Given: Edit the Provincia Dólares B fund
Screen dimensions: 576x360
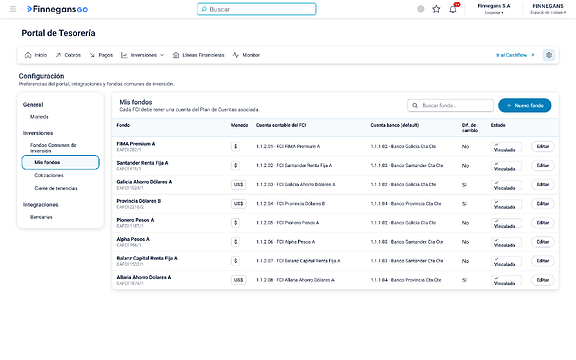Looking at the screenshot, I should (543, 204).
